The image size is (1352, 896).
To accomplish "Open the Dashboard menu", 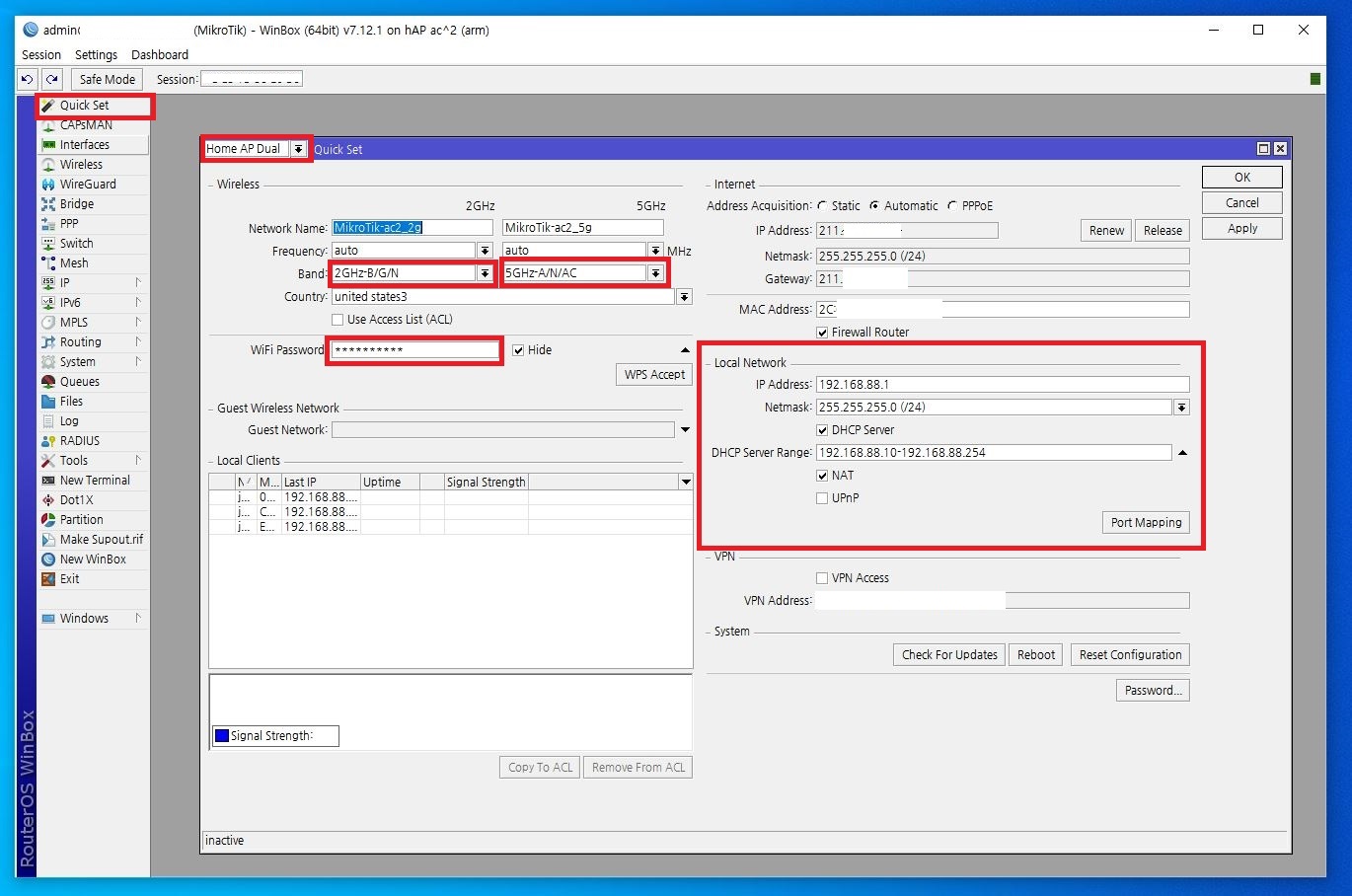I will 160,55.
